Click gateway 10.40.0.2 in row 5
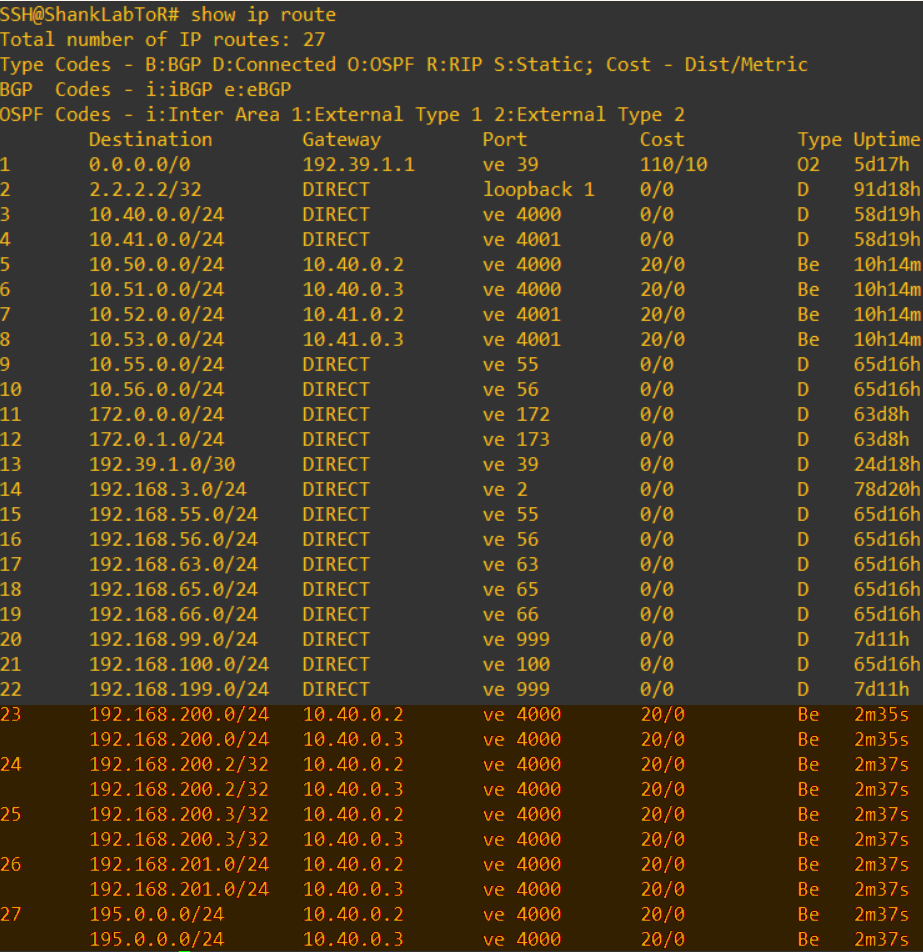This screenshot has width=923, height=952. tap(353, 264)
